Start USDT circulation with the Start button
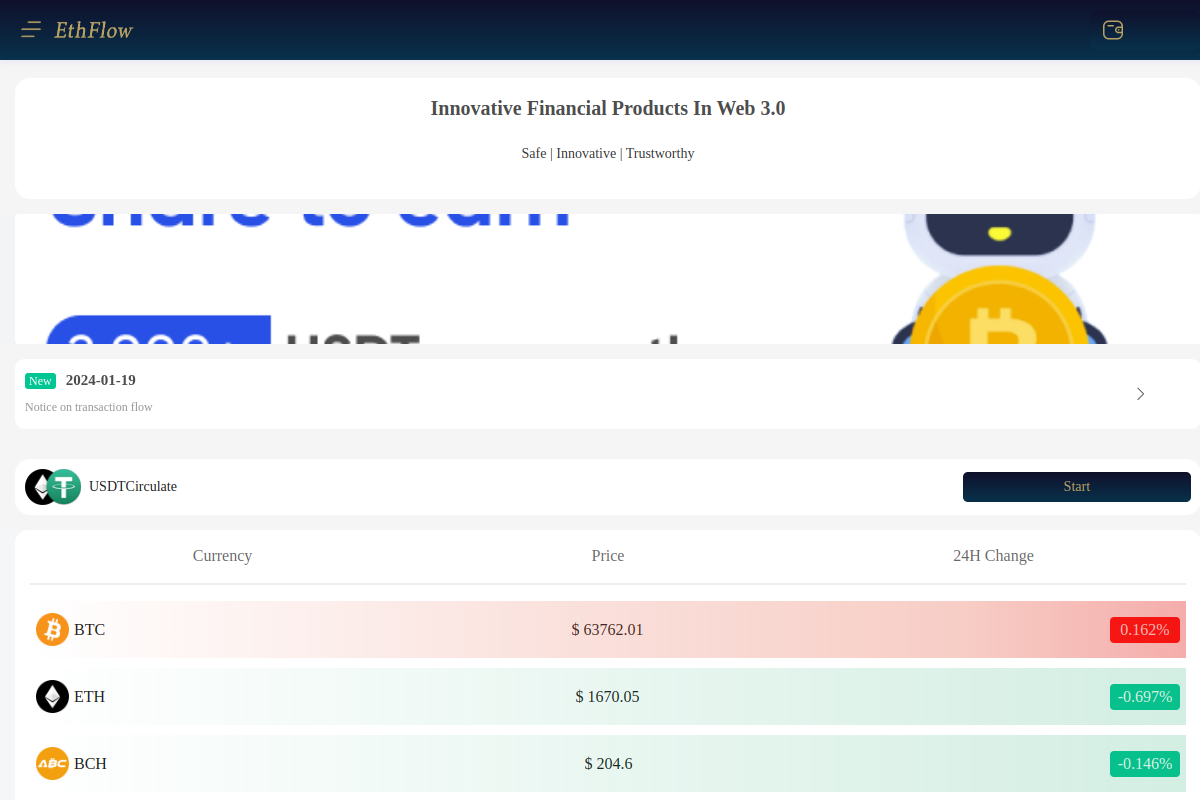Image resolution: width=1200 pixels, height=800 pixels. (x=1077, y=487)
